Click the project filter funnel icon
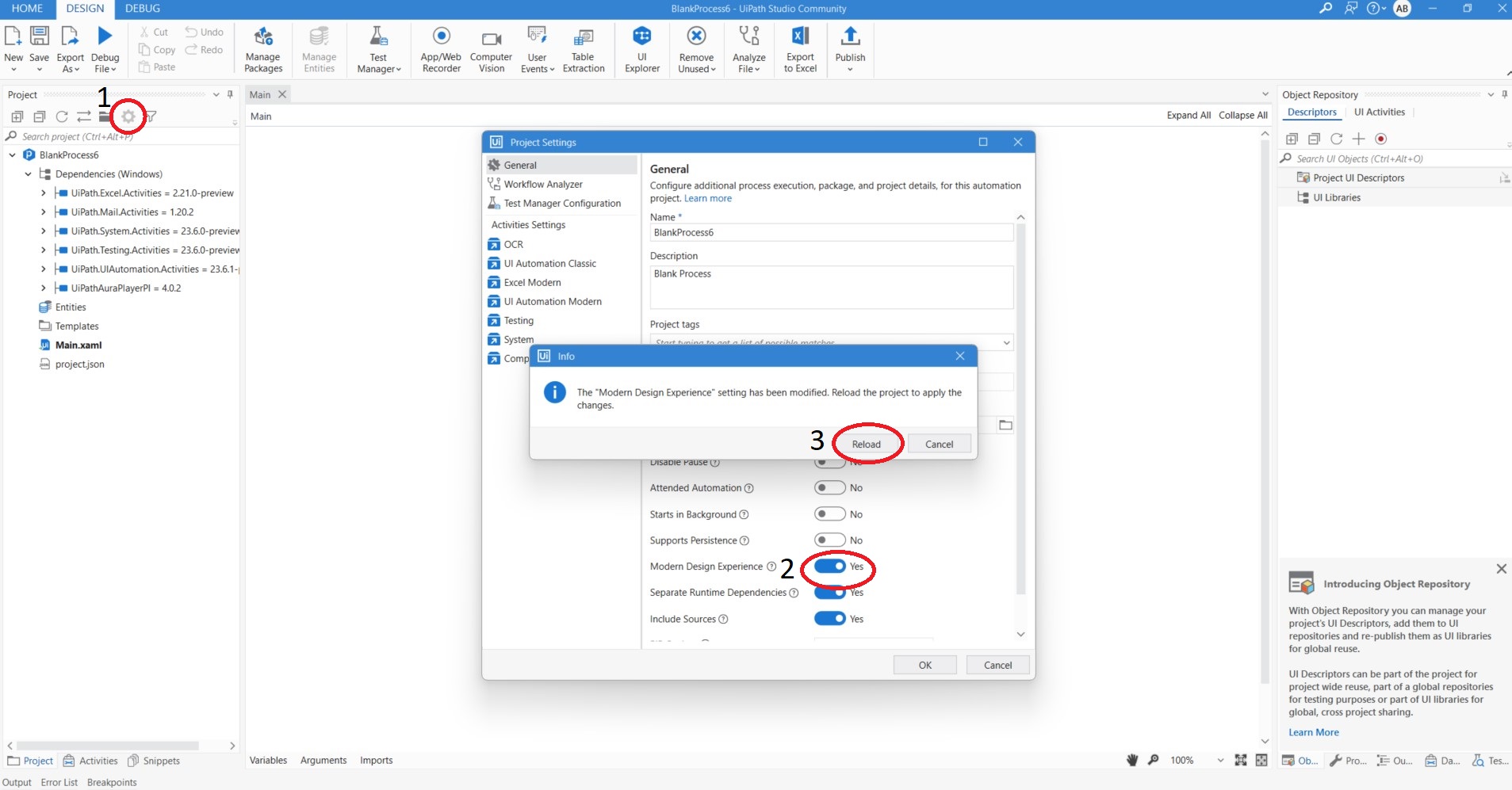This screenshot has height=790, width=1512. click(x=151, y=116)
